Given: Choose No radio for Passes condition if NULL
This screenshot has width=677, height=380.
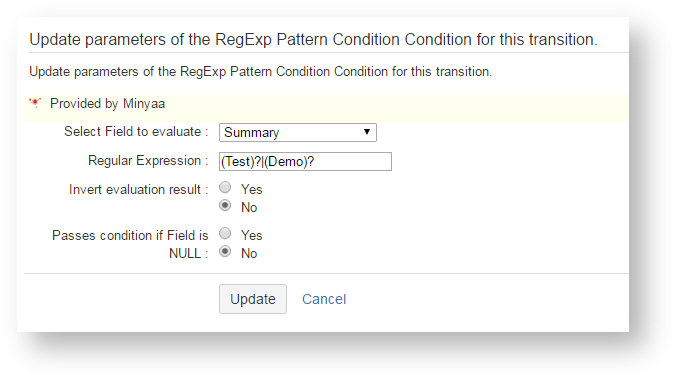Looking at the screenshot, I should 225,251.
